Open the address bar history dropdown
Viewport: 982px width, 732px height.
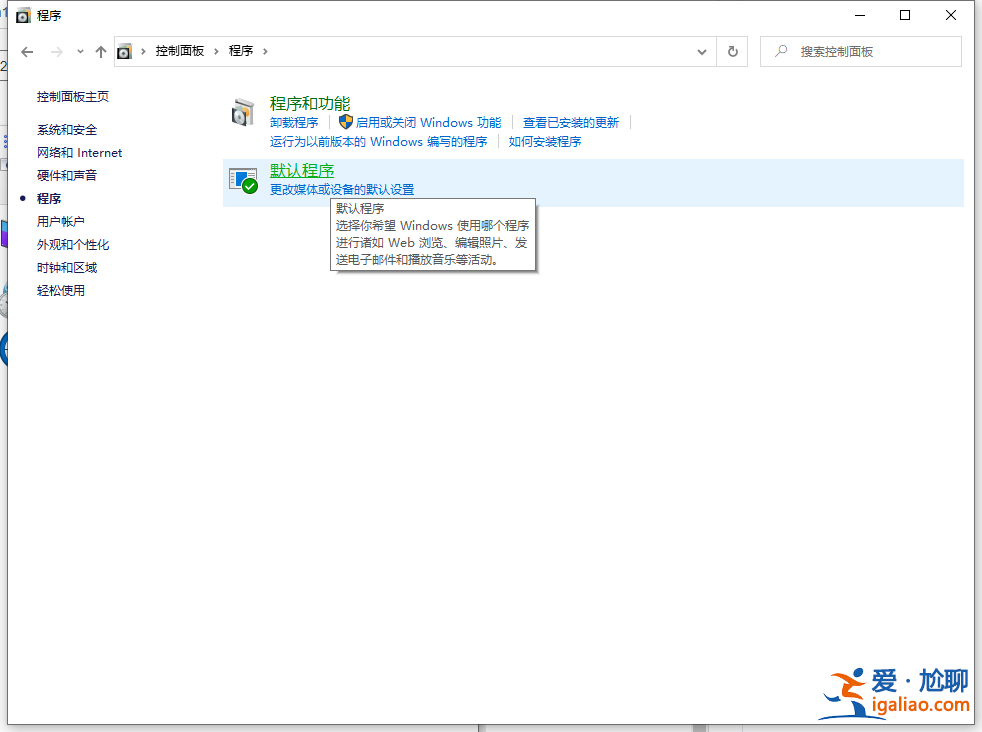coord(702,51)
